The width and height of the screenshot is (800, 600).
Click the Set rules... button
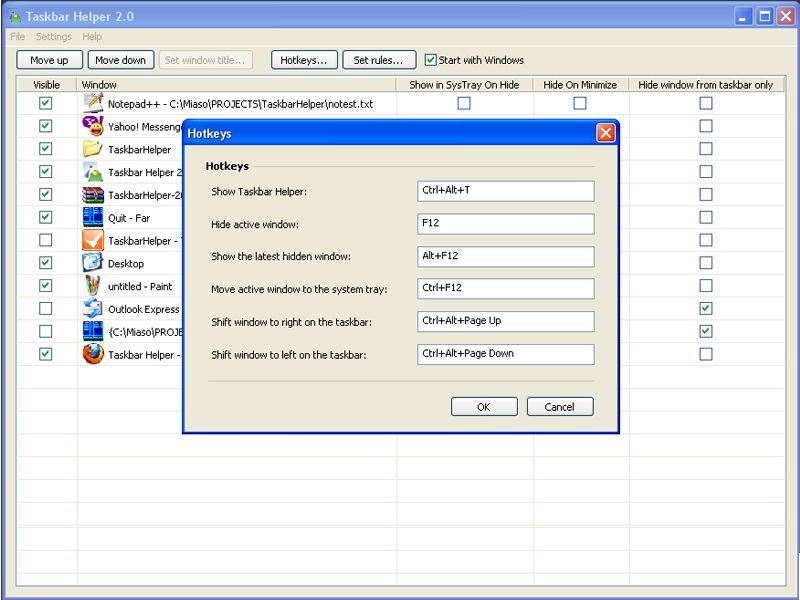pyautogui.click(x=379, y=60)
